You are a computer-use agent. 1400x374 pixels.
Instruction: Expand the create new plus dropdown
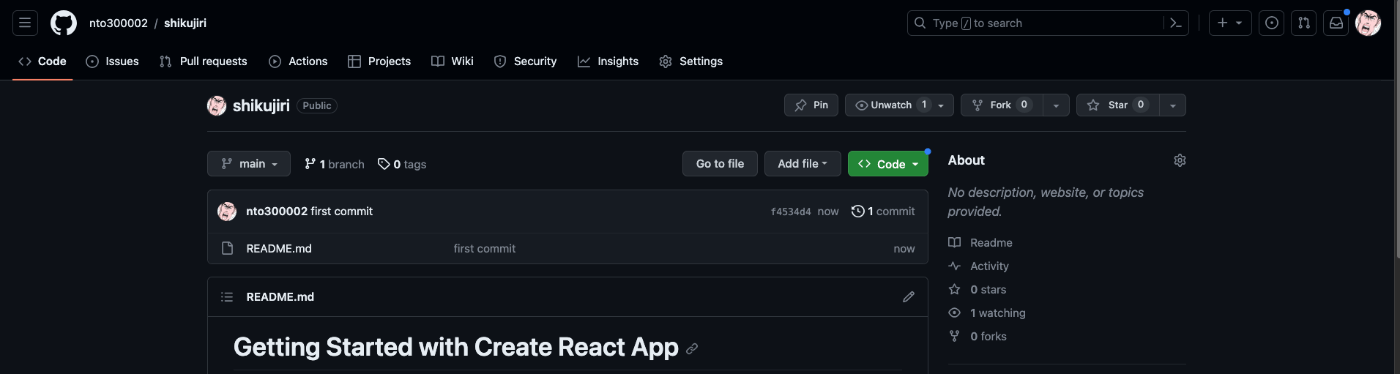[1230, 23]
